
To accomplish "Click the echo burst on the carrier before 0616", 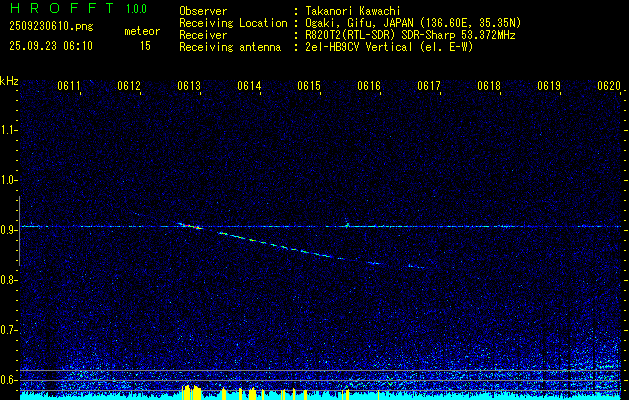I will (x=347, y=224).
